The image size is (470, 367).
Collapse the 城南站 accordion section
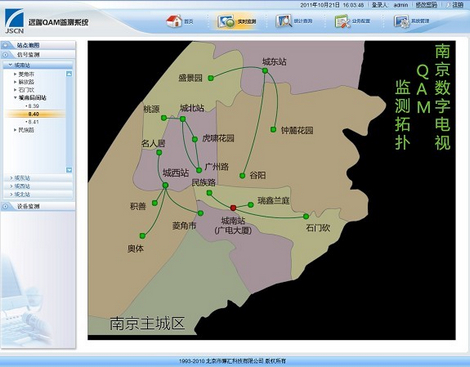click(x=38, y=65)
